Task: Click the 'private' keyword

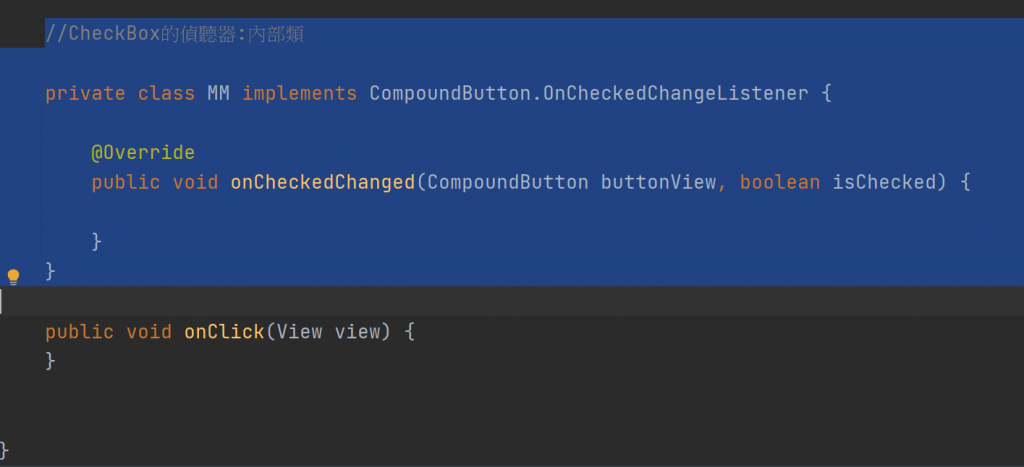Action: 85,94
